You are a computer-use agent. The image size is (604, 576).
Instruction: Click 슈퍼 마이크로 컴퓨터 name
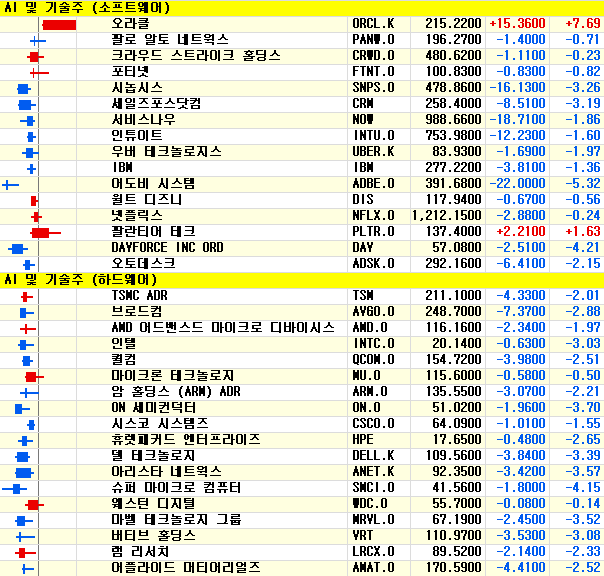(176, 487)
